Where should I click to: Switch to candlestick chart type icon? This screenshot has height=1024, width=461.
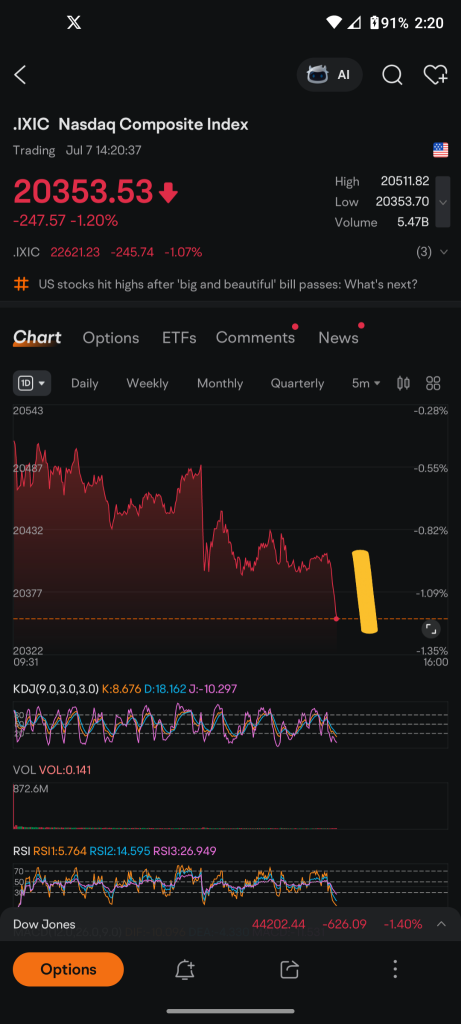[x=404, y=383]
